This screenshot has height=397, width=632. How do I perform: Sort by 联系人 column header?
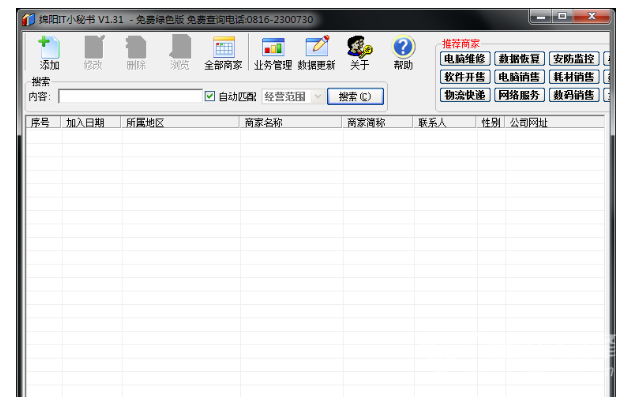444,123
